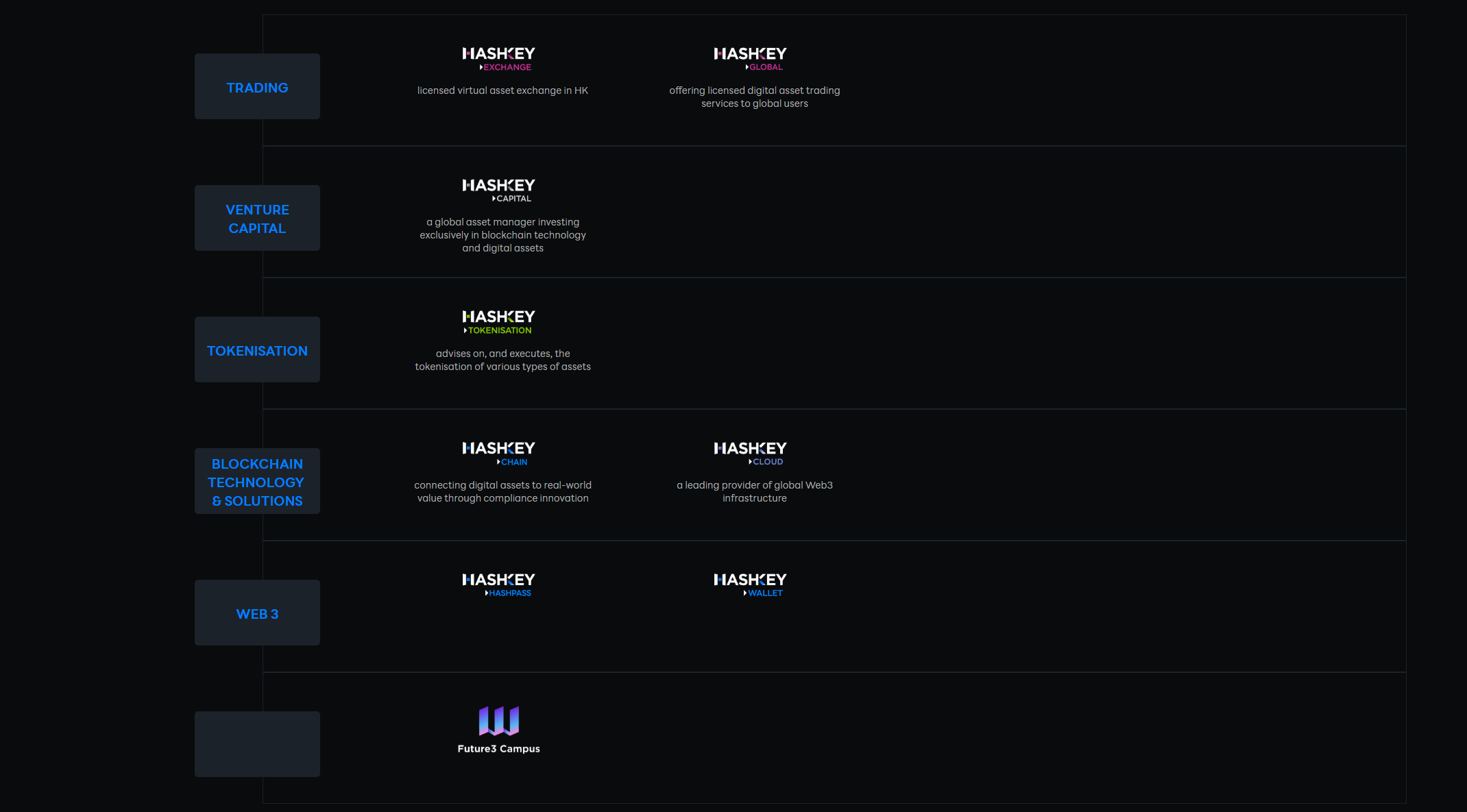
Task: Click 'offering licensed digital asset trading' description
Action: pos(754,90)
